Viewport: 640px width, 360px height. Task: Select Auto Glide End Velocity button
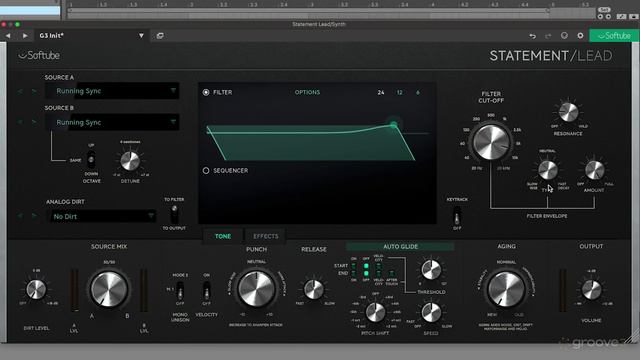click(x=379, y=273)
